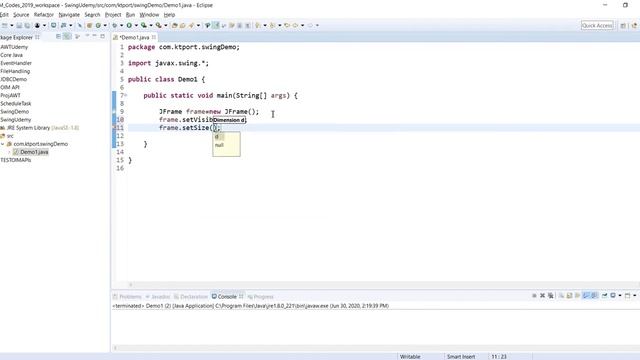Open the Debug button dropdown arrow
The image size is (640, 360).
pos(121,25)
